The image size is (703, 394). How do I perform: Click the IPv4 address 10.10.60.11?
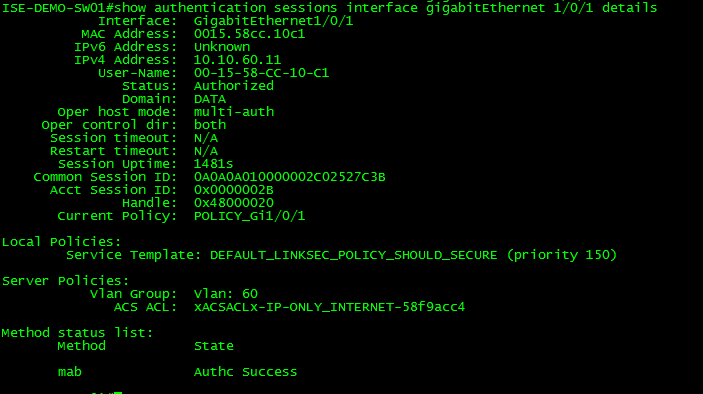[x=237, y=60]
